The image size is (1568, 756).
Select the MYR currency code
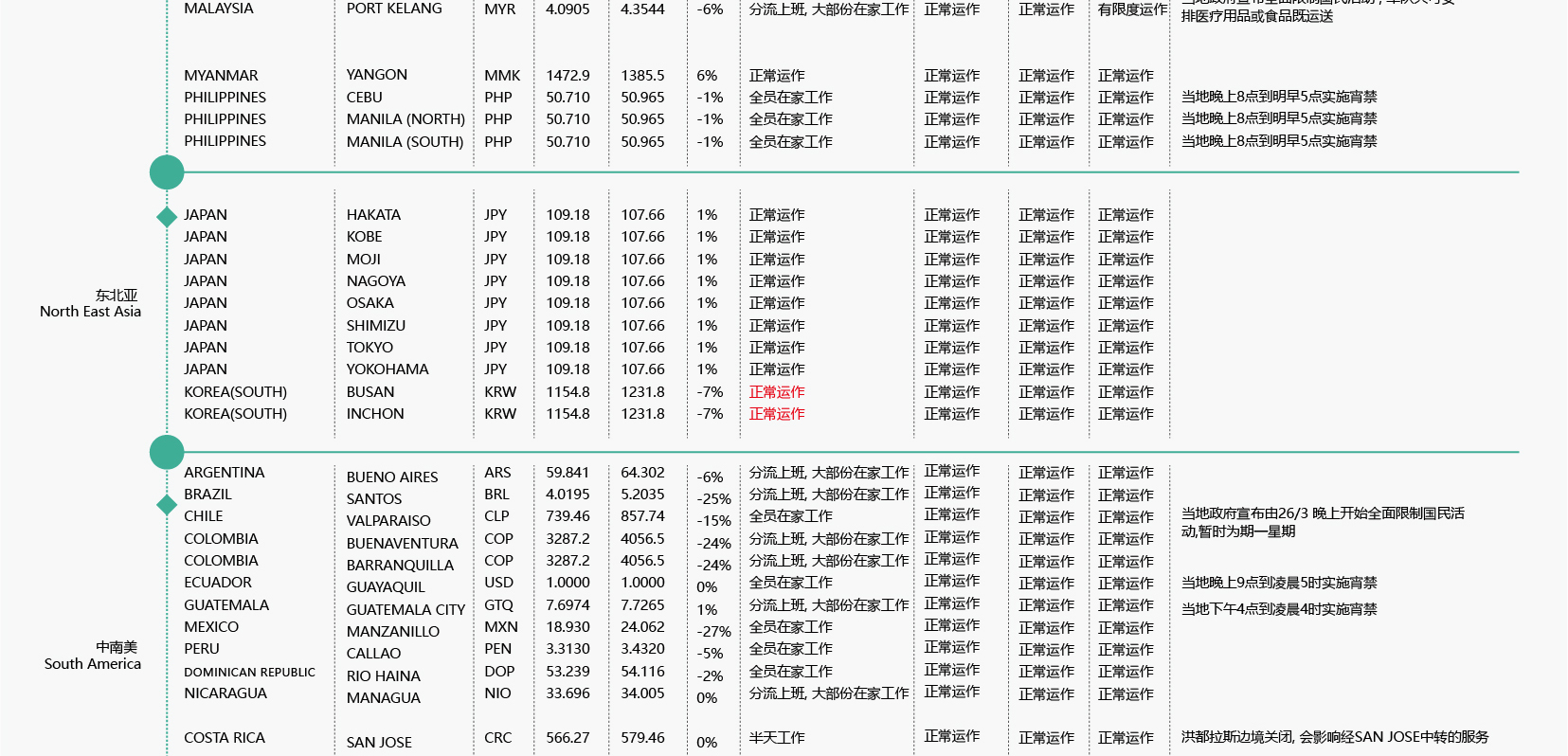point(500,9)
